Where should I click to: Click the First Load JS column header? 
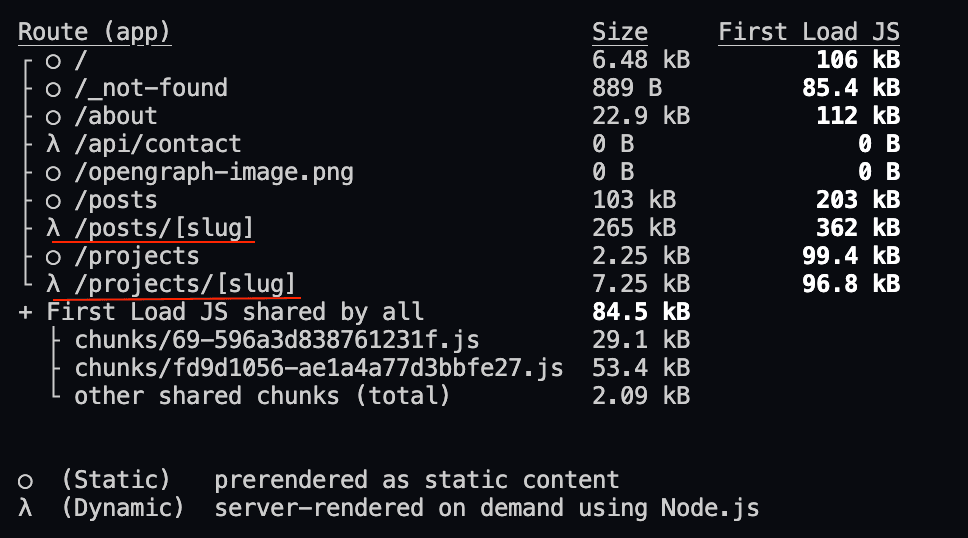pyautogui.click(x=808, y=32)
